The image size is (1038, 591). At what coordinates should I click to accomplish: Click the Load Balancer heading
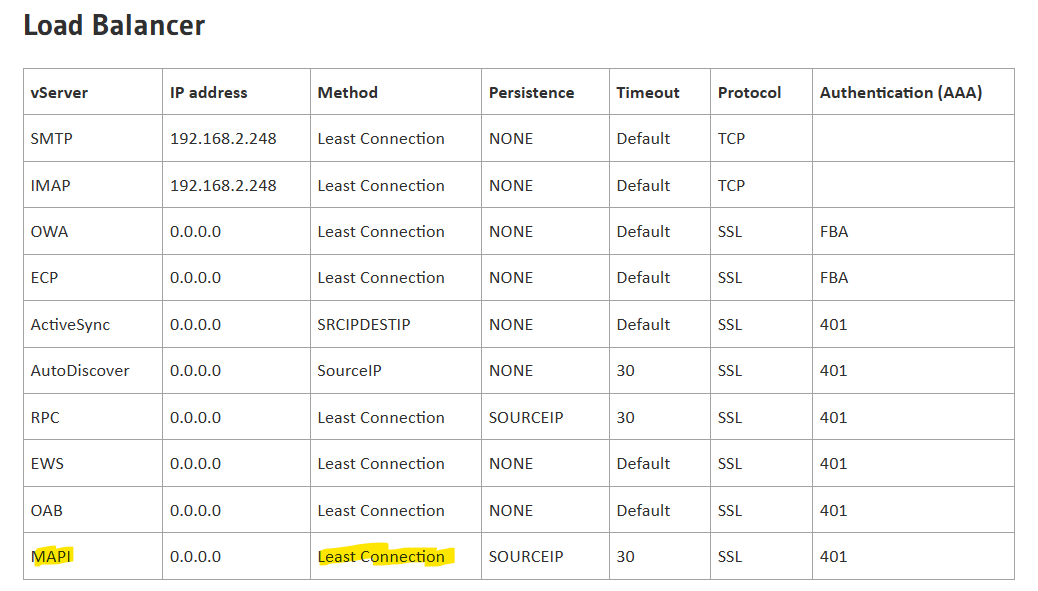(x=114, y=26)
